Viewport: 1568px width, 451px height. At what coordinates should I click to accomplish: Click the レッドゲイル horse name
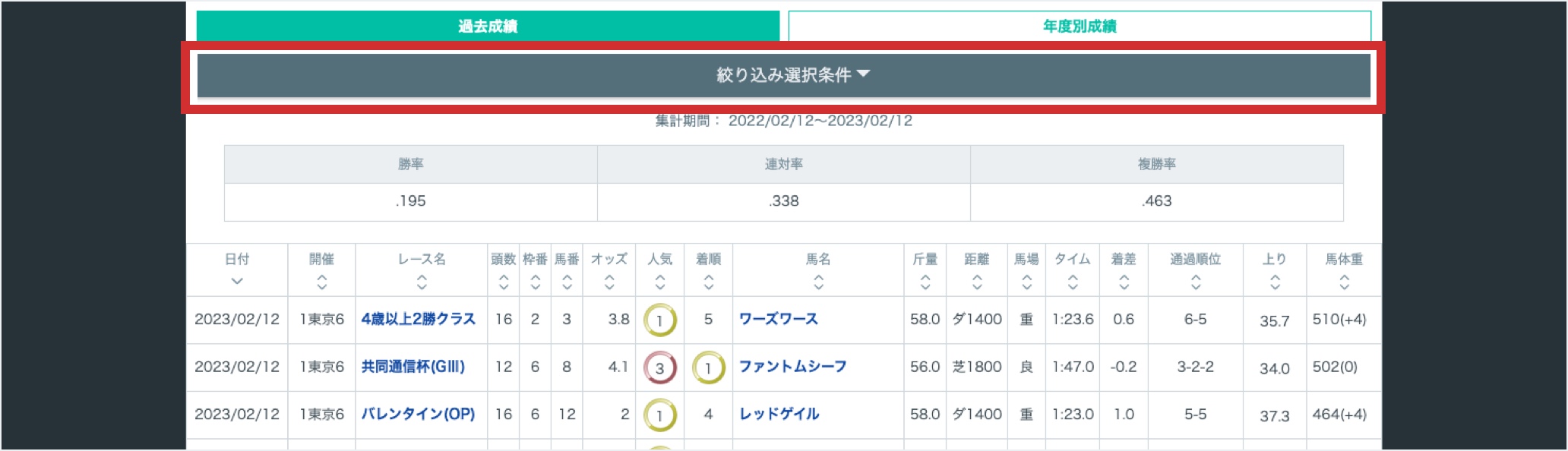click(x=779, y=414)
